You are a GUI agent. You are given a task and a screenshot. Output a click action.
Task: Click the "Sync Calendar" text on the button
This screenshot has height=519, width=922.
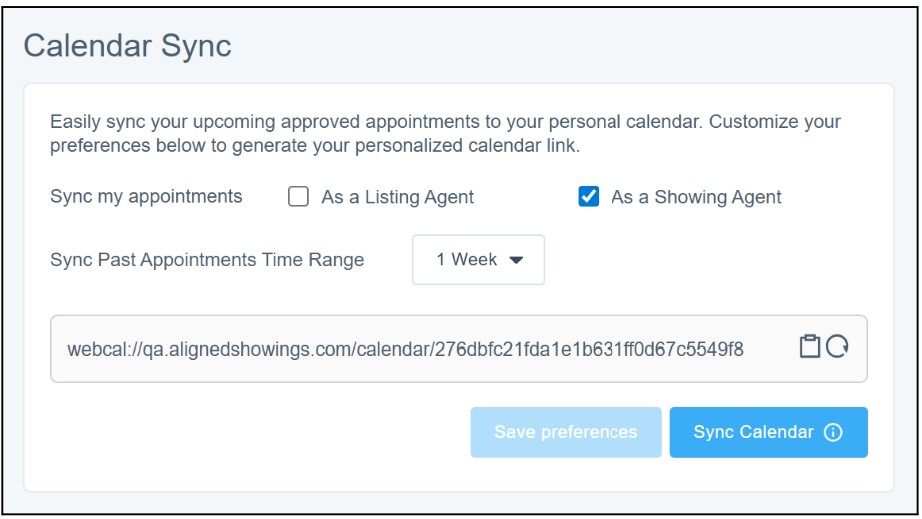pyautogui.click(x=753, y=432)
